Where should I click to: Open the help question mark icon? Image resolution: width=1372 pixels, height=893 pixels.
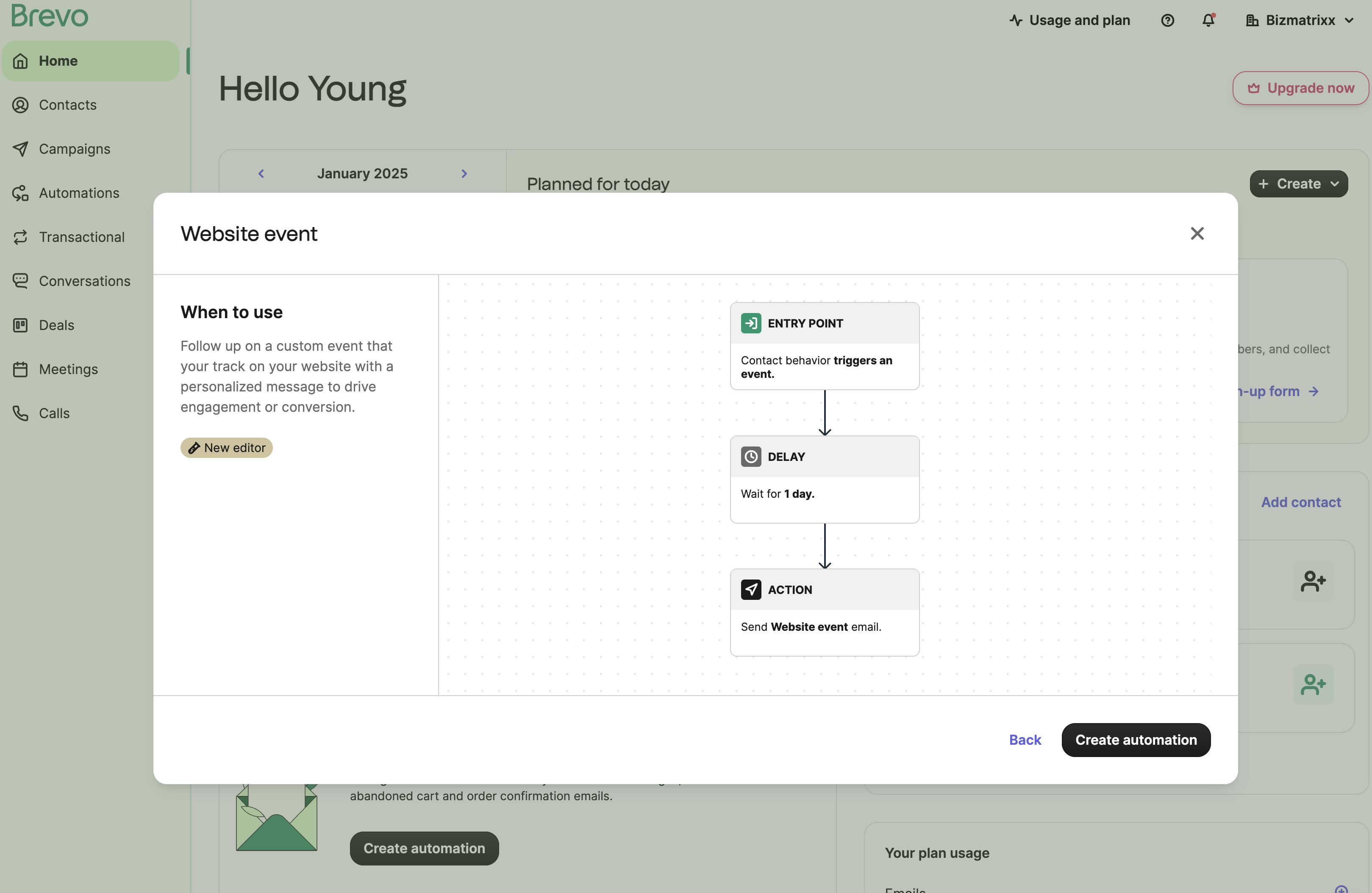(1167, 20)
